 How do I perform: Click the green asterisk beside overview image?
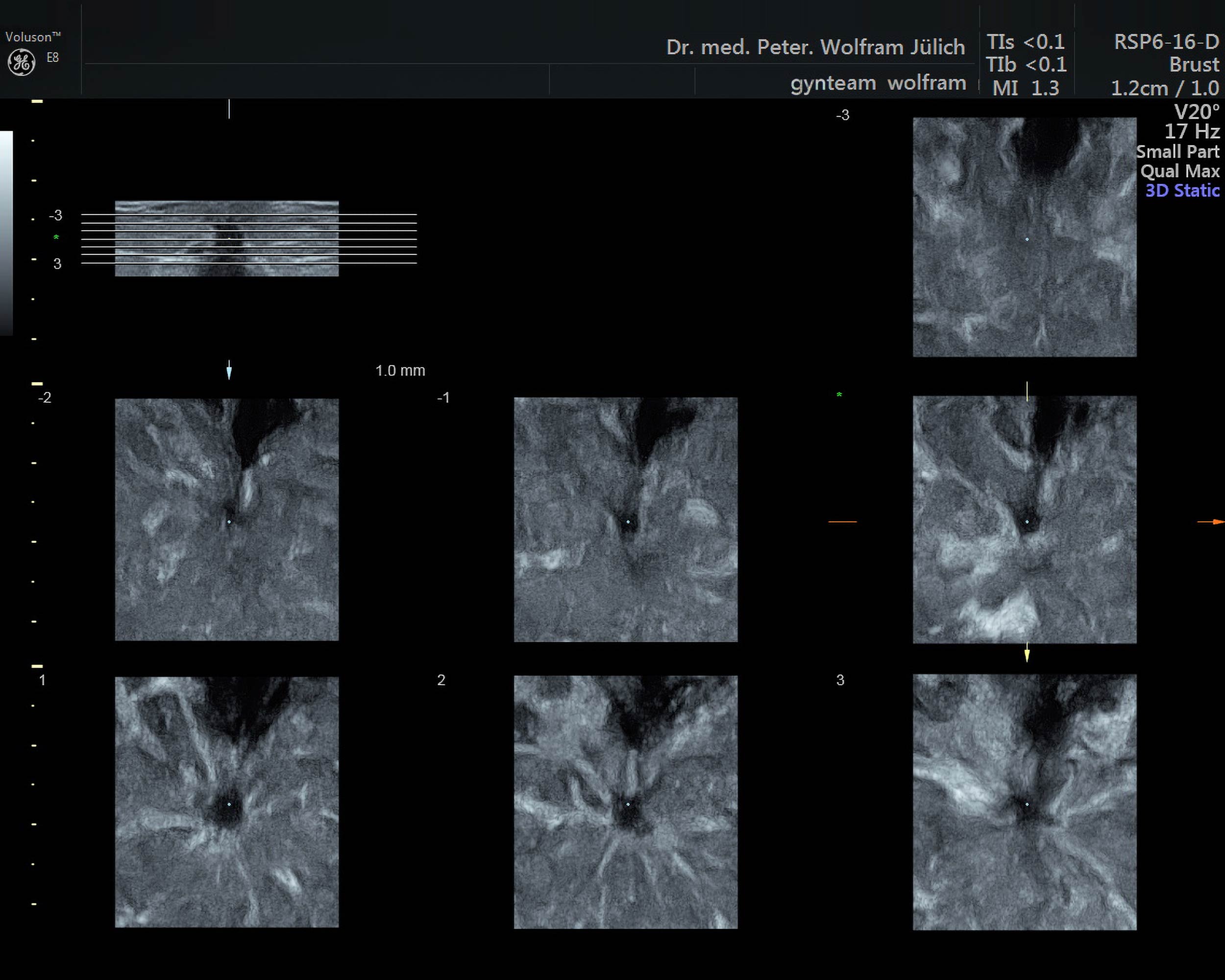coord(56,238)
